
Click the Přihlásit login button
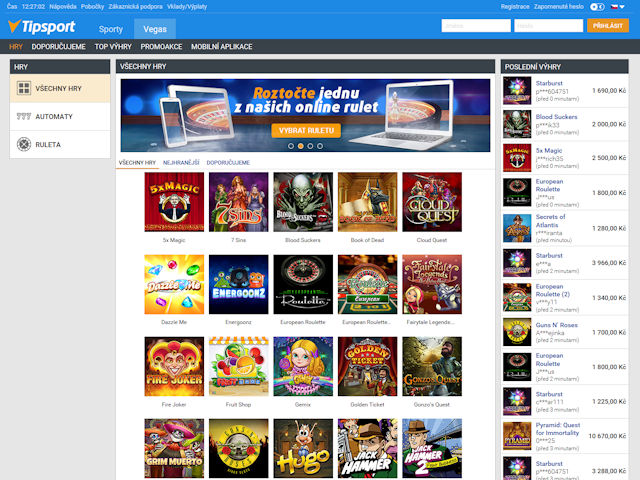point(608,26)
